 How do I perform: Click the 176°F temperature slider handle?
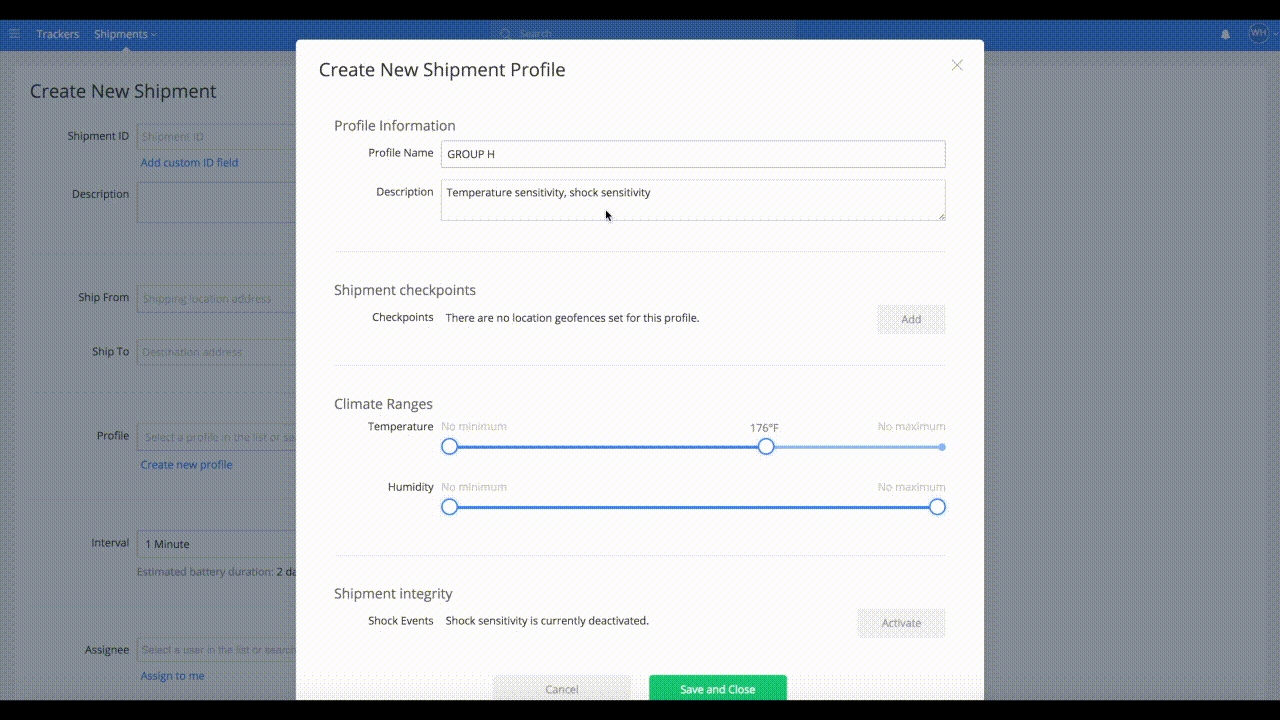(x=766, y=447)
